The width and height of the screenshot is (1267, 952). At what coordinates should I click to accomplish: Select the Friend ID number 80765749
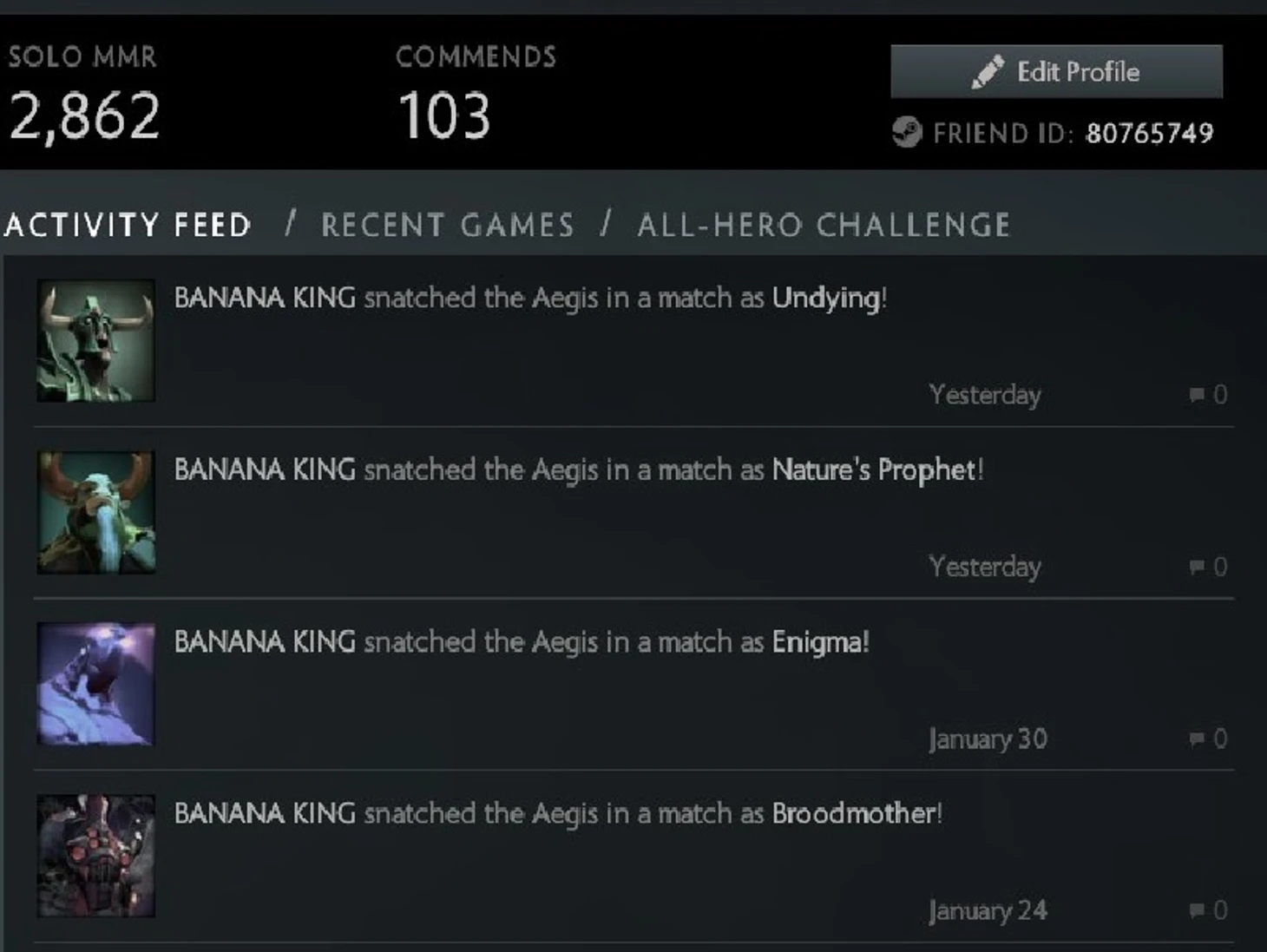(x=1149, y=134)
